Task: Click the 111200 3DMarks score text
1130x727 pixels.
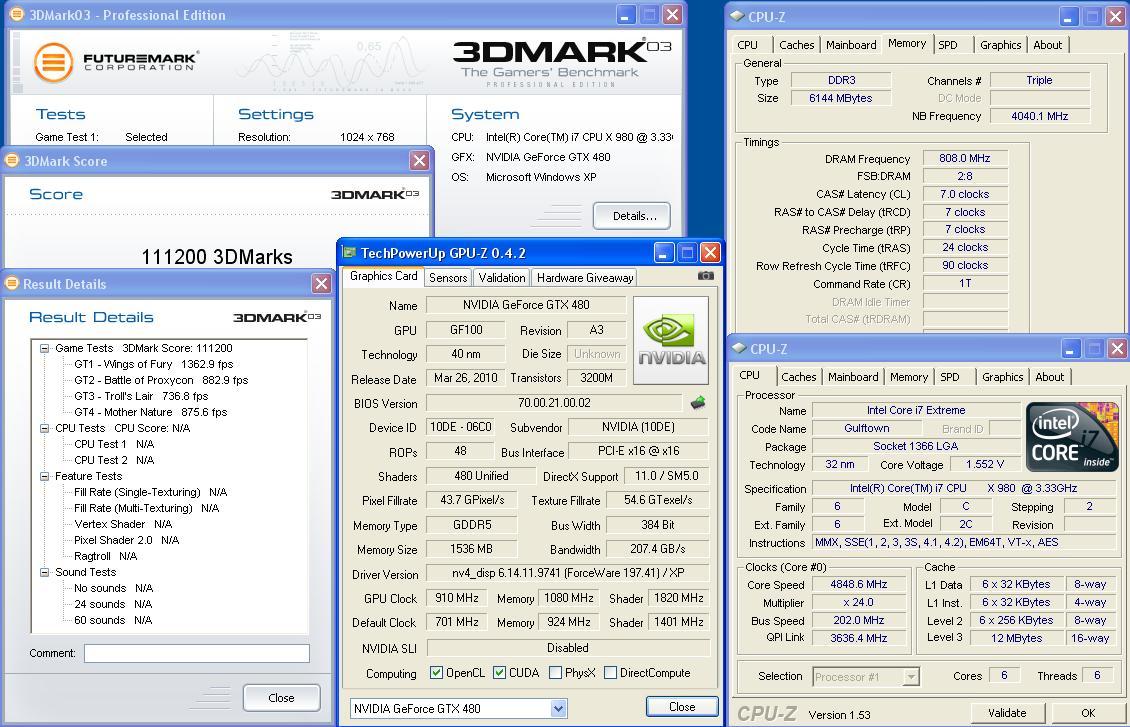Action: point(217,257)
